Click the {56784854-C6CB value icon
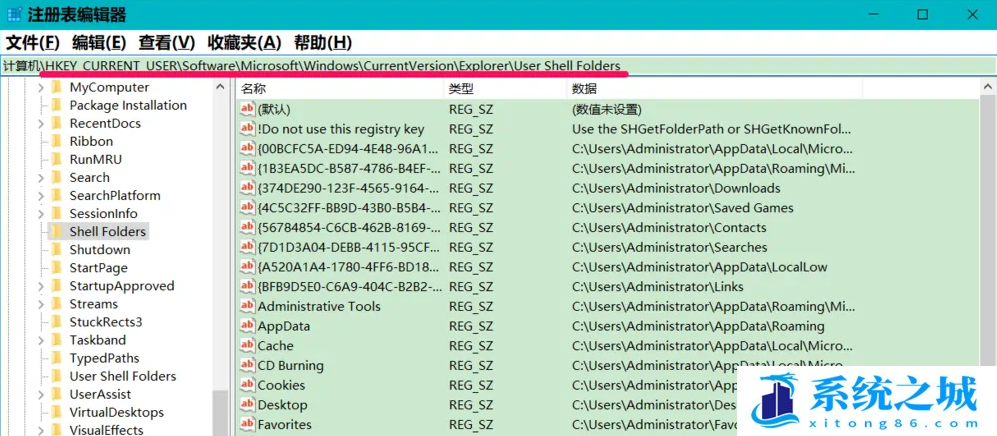Screen dimensions: 997x436 pos(247,228)
